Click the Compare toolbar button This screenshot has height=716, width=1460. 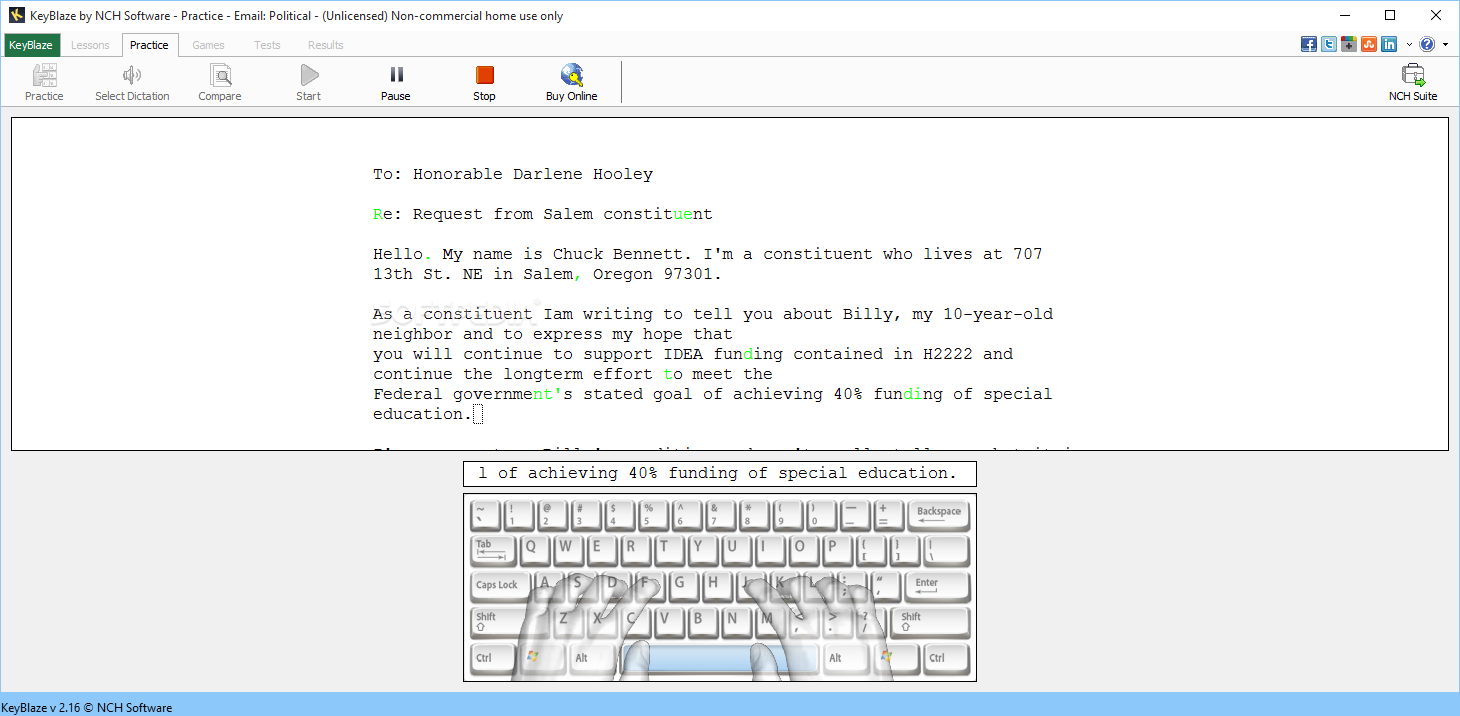click(x=220, y=82)
